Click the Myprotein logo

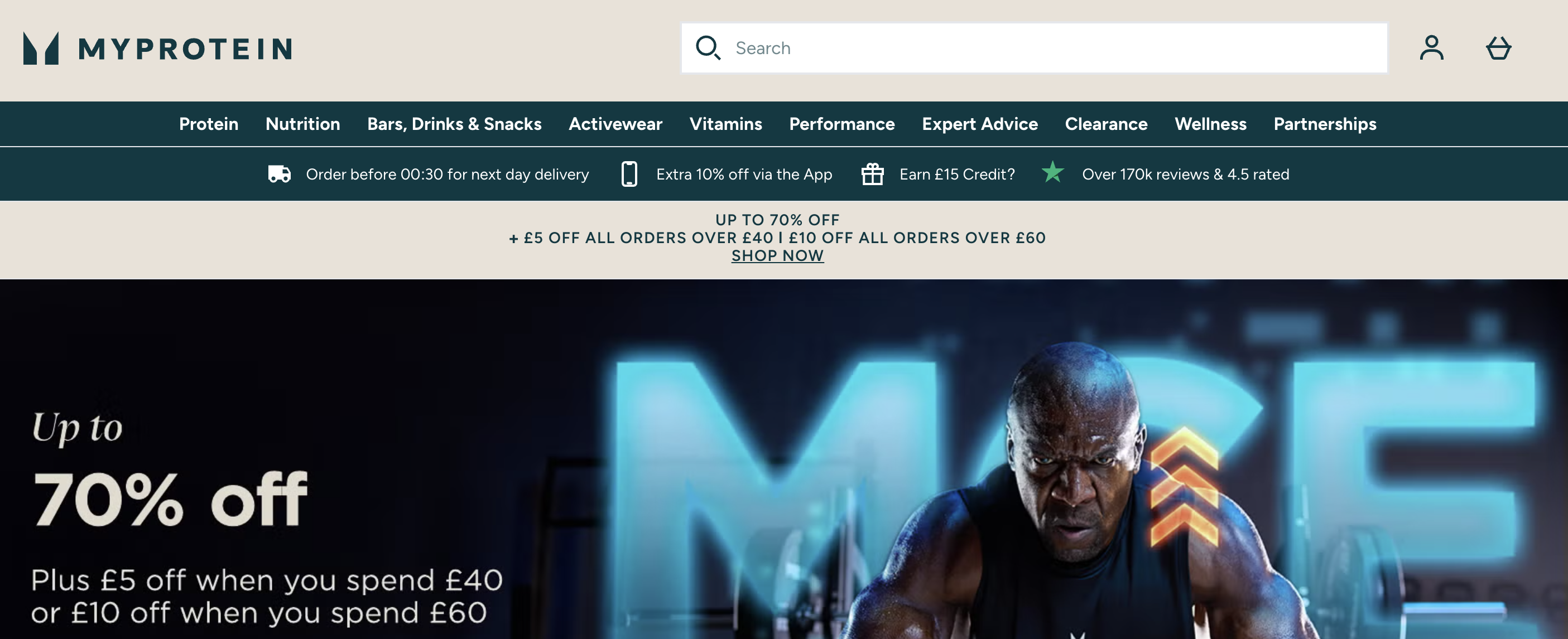[157, 48]
